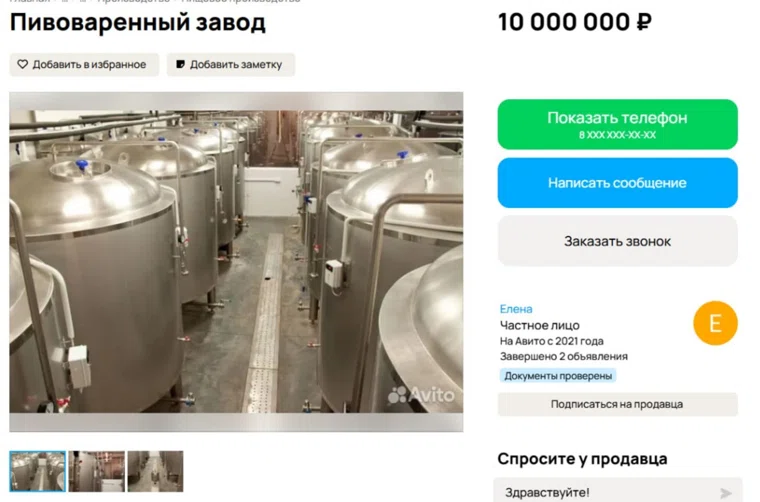Image resolution: width=760 pixels, height=502 pixels.
Task: Click the orange seller avatar with letter E
Action: coord(715,323)
